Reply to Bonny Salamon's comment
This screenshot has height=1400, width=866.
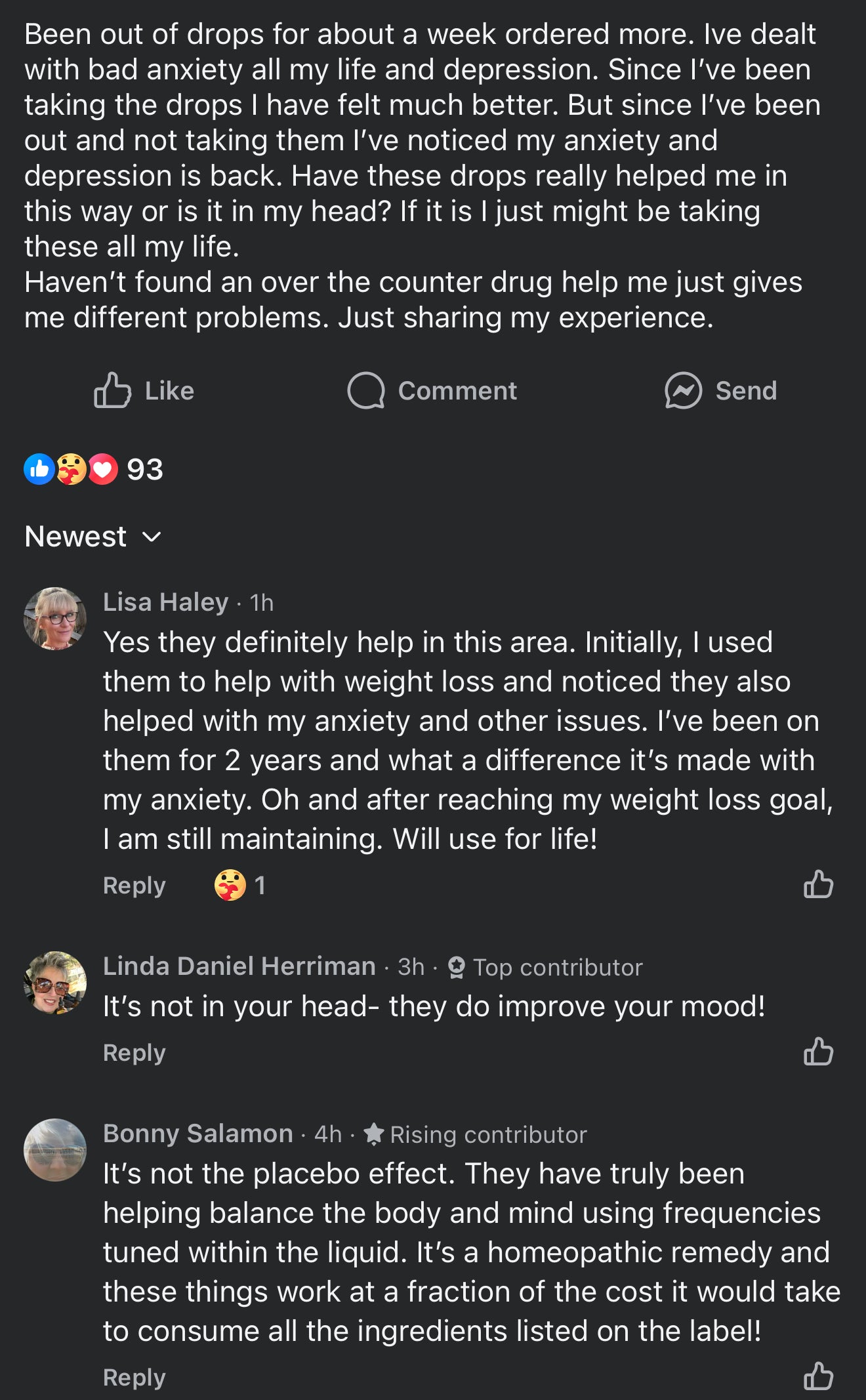click(134, 1377)
